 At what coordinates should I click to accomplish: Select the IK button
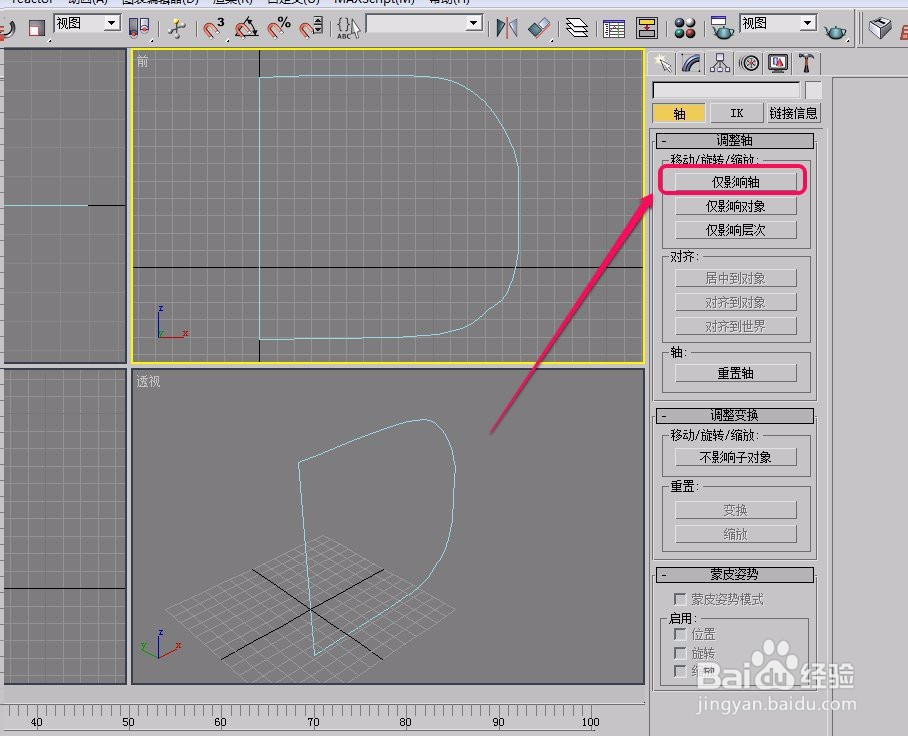pos(736,113)
